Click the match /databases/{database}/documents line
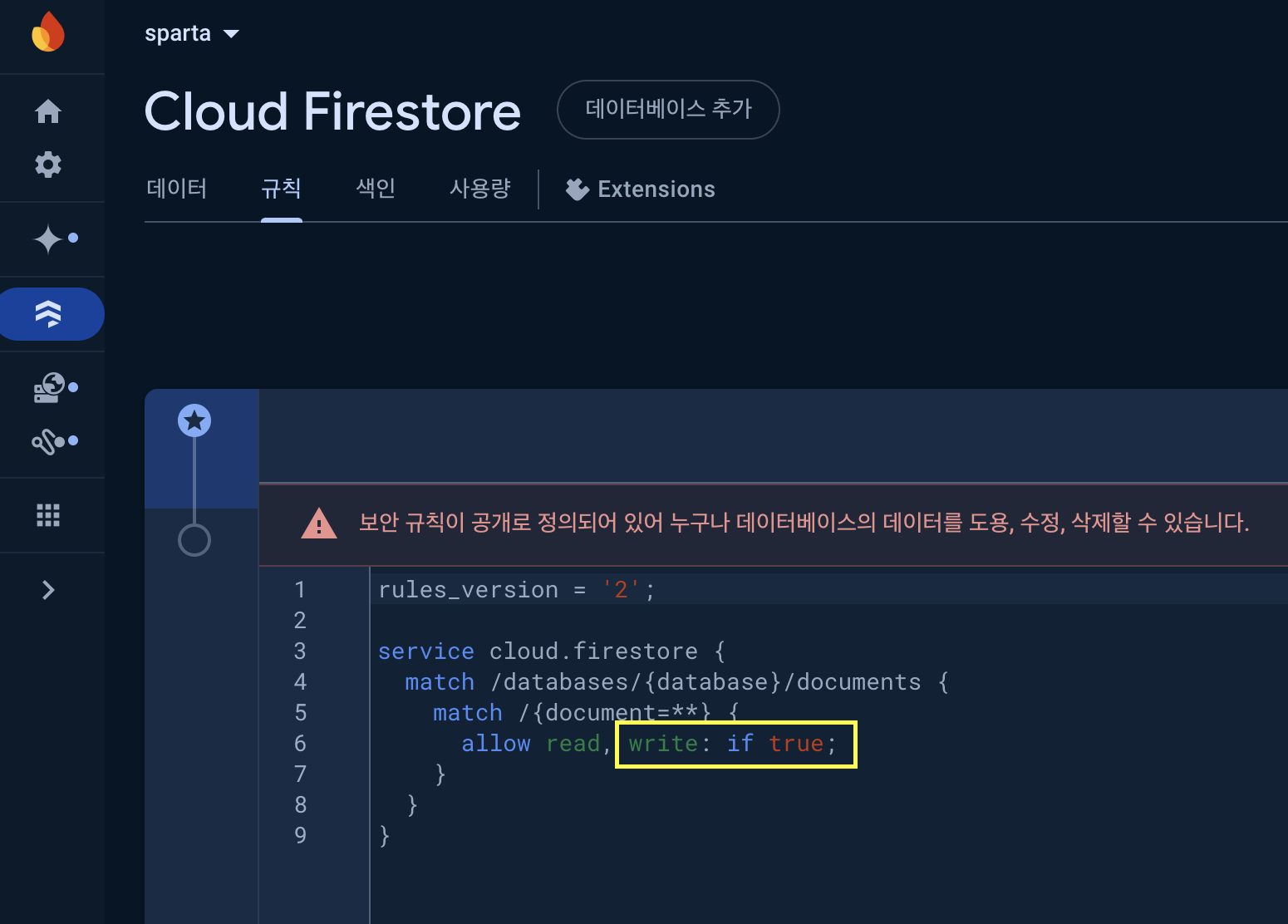Image resolution: width=1288 pixels, height=924 pixels. [676, 681]
